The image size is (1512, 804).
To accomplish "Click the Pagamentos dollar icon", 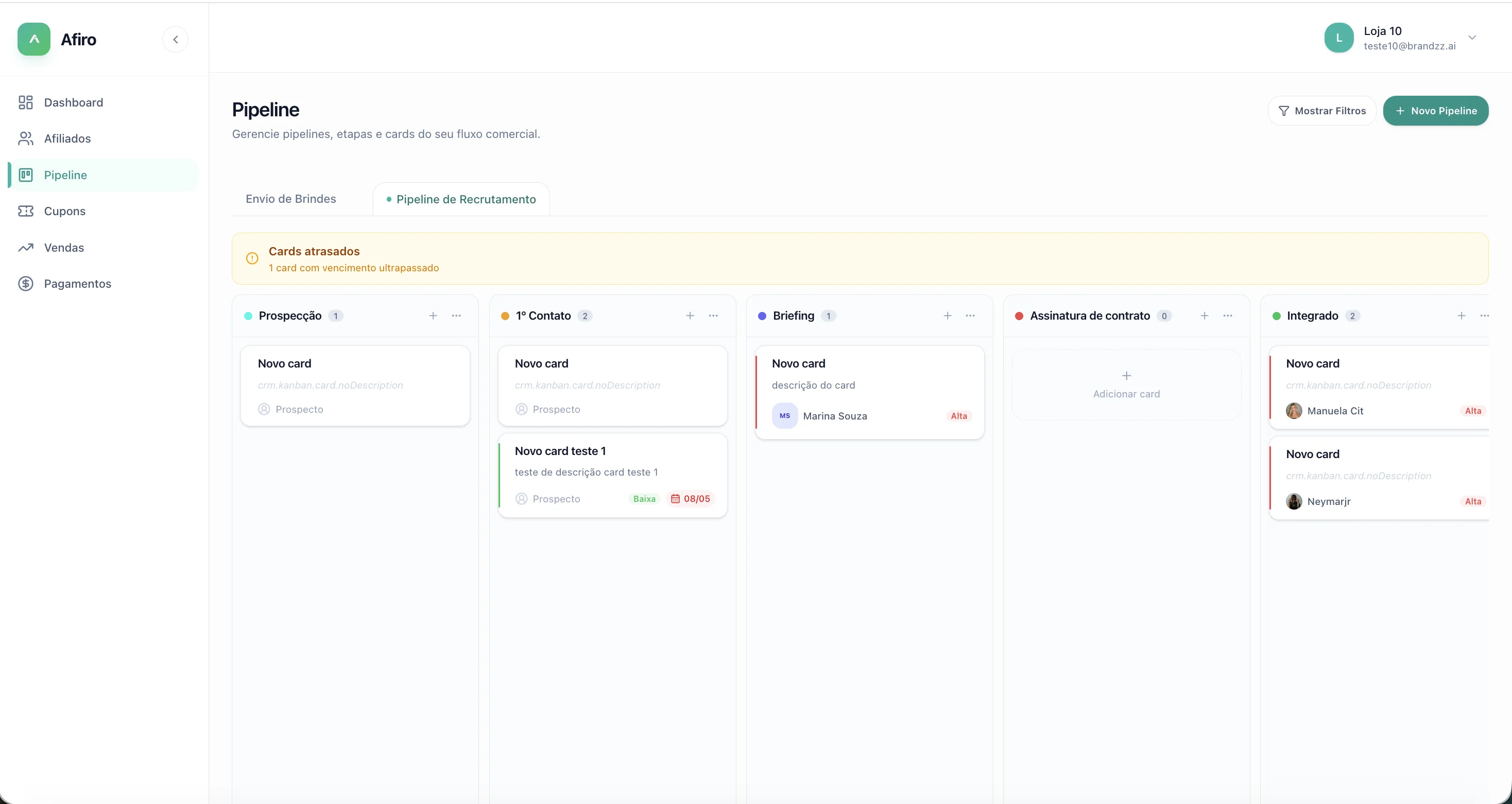I will [25, 284].
